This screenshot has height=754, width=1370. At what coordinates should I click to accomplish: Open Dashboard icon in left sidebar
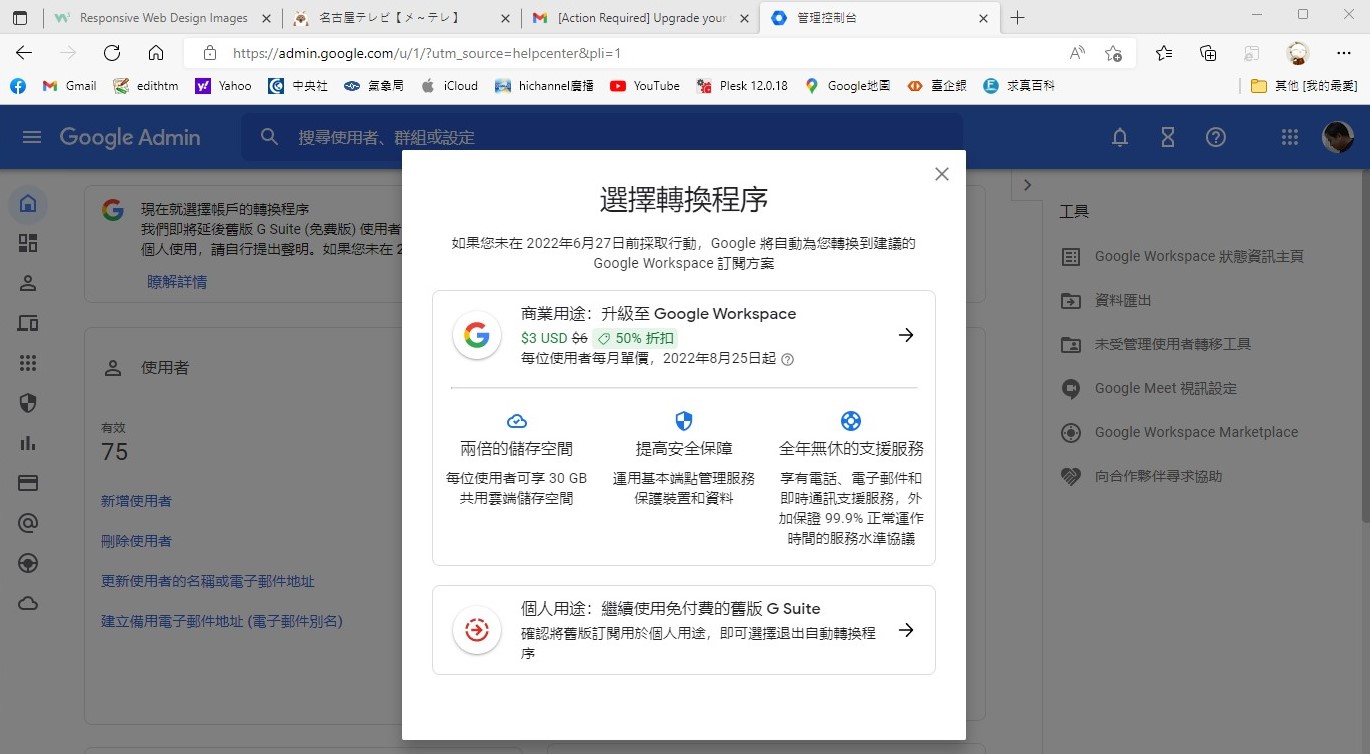(28, 243)
